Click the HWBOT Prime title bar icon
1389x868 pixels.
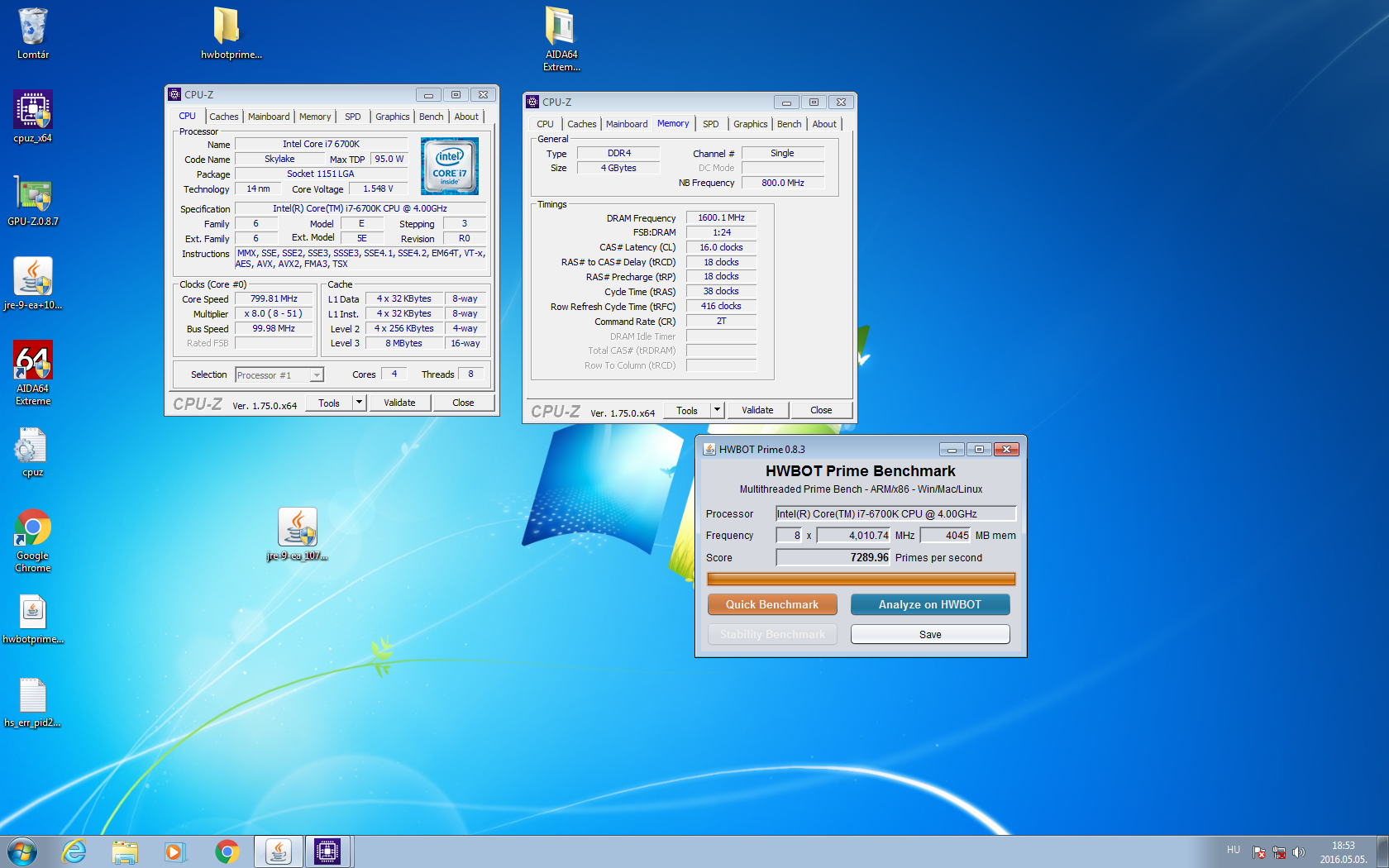click(x=709, y=449)
